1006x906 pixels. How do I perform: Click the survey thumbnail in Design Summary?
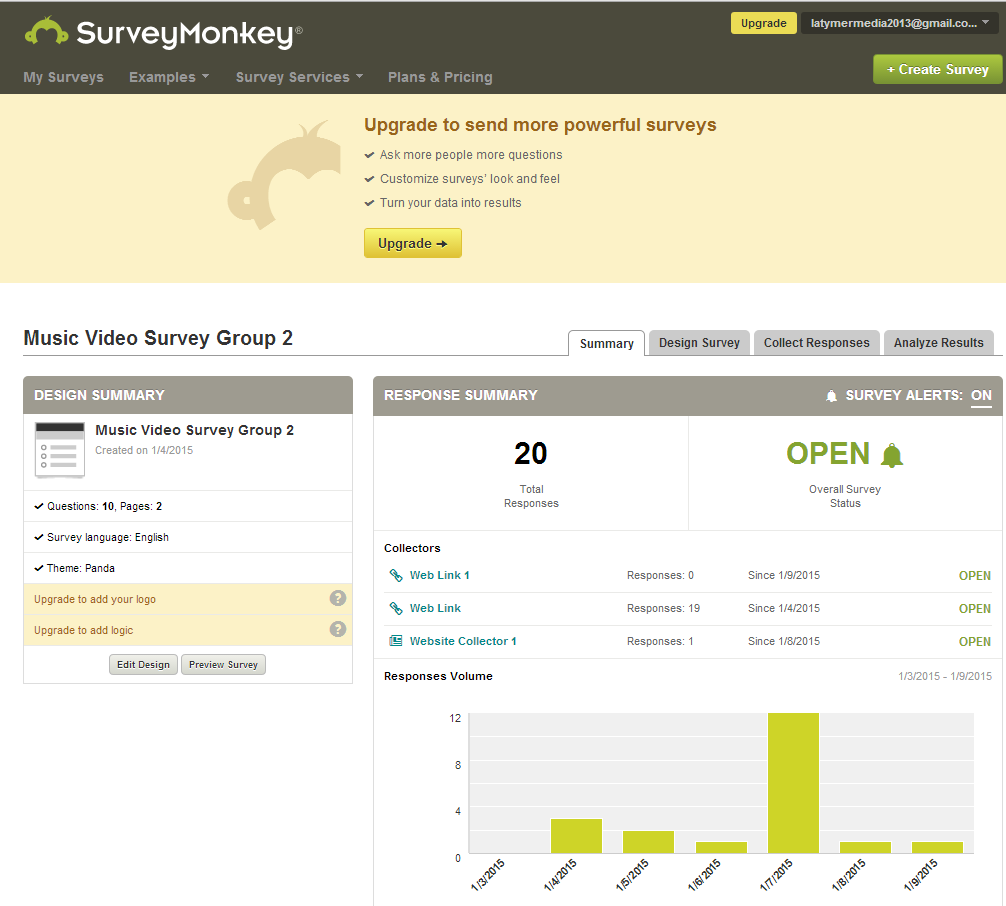click(60, 450)
